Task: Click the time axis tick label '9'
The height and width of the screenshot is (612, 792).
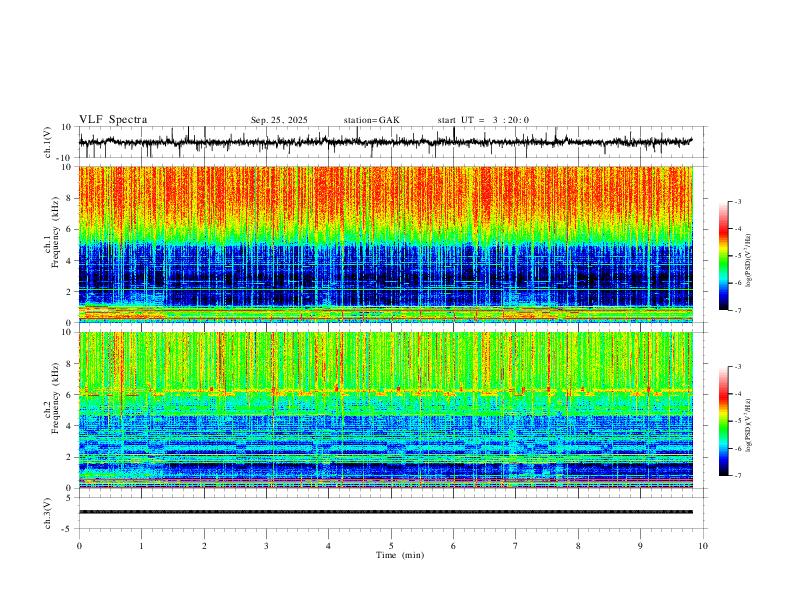Action: pyautogui.click(x=640, y=546)
